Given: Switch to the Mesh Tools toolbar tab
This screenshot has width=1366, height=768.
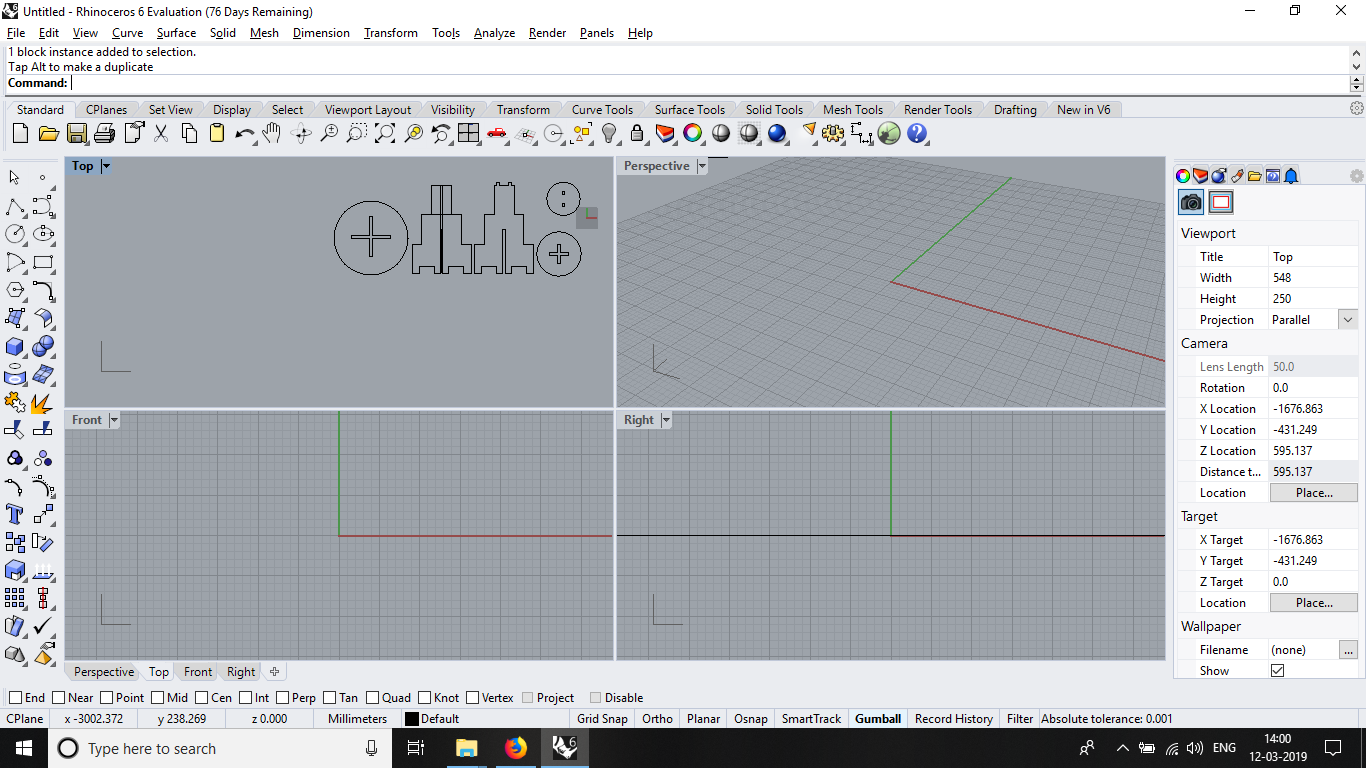Looking at the screenshot, I should pos(853,110).
